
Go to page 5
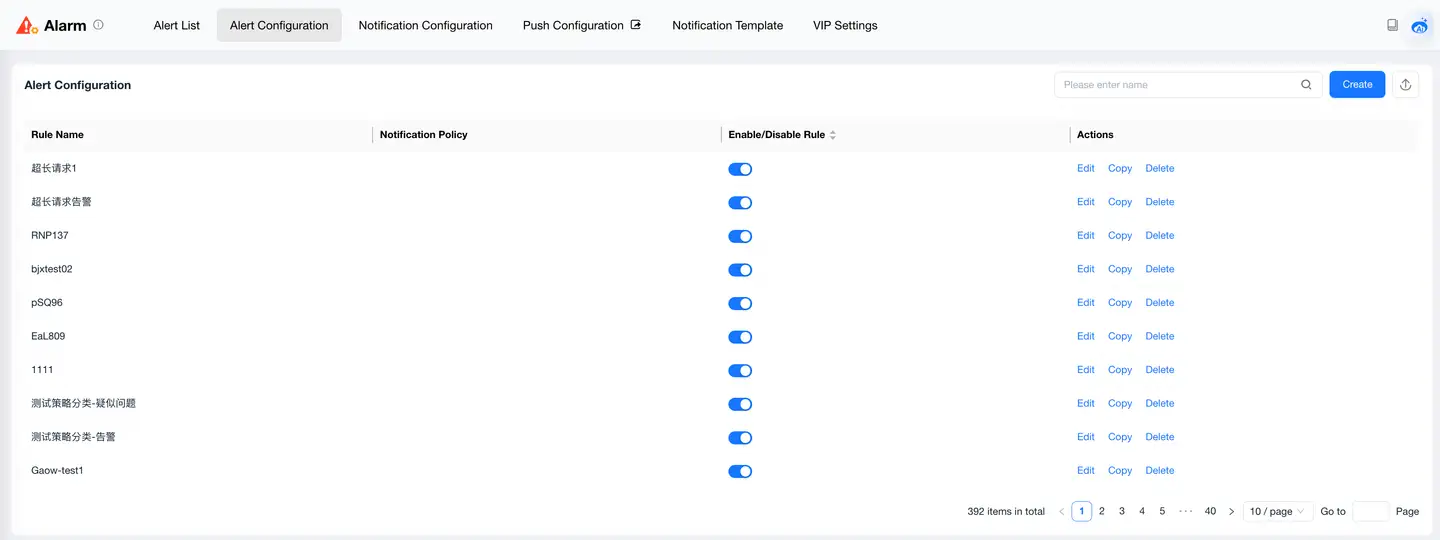pos(1162,512)
